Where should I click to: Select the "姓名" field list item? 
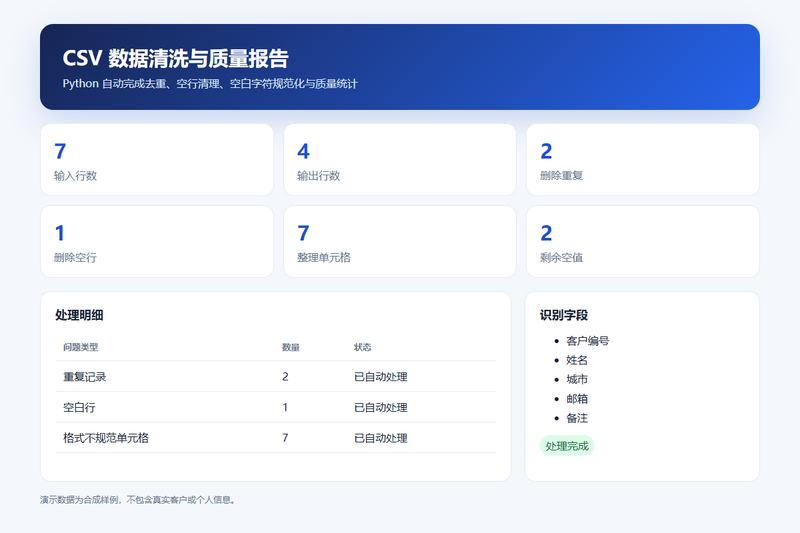(577, 360)
